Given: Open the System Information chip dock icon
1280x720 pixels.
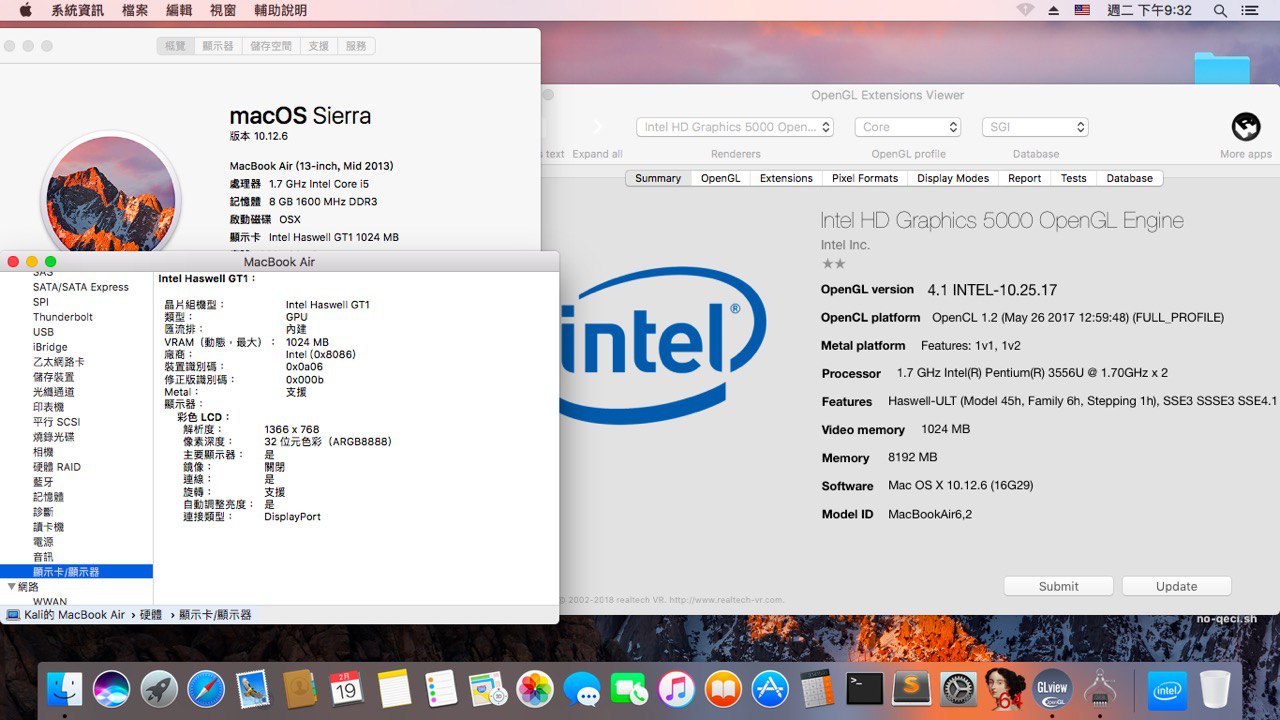Looking at the screenshot, I should tap(1099, 689).
